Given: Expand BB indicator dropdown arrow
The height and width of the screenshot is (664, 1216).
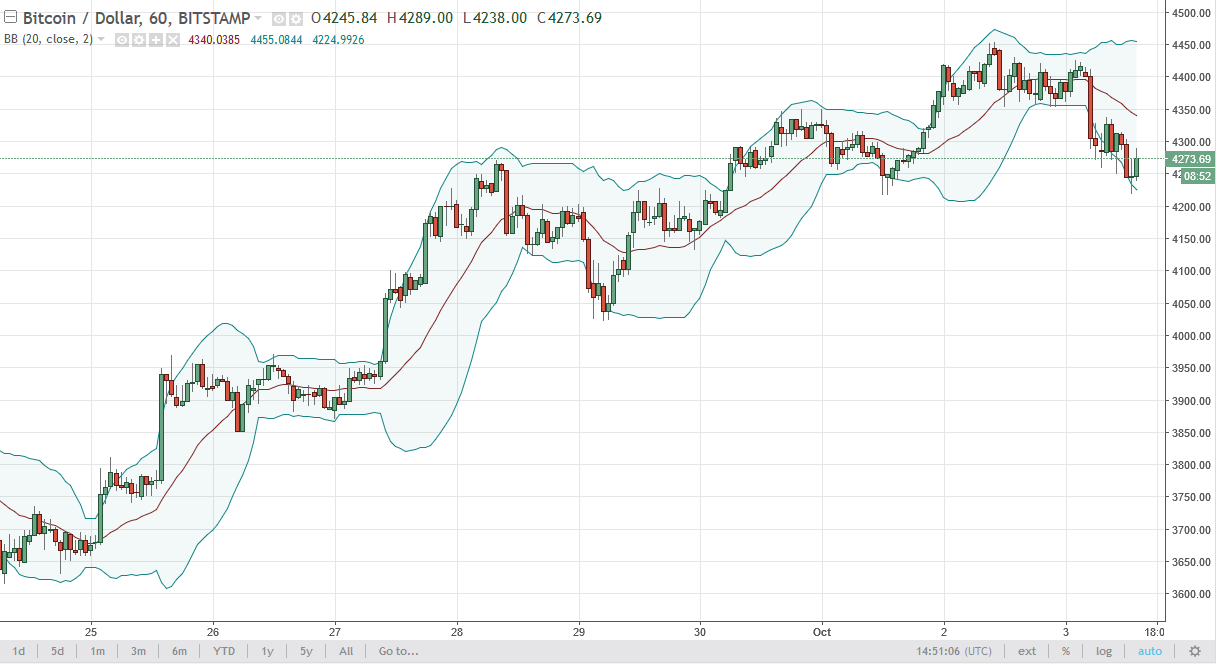Looking at the screenshot, I should pos(101,39).
